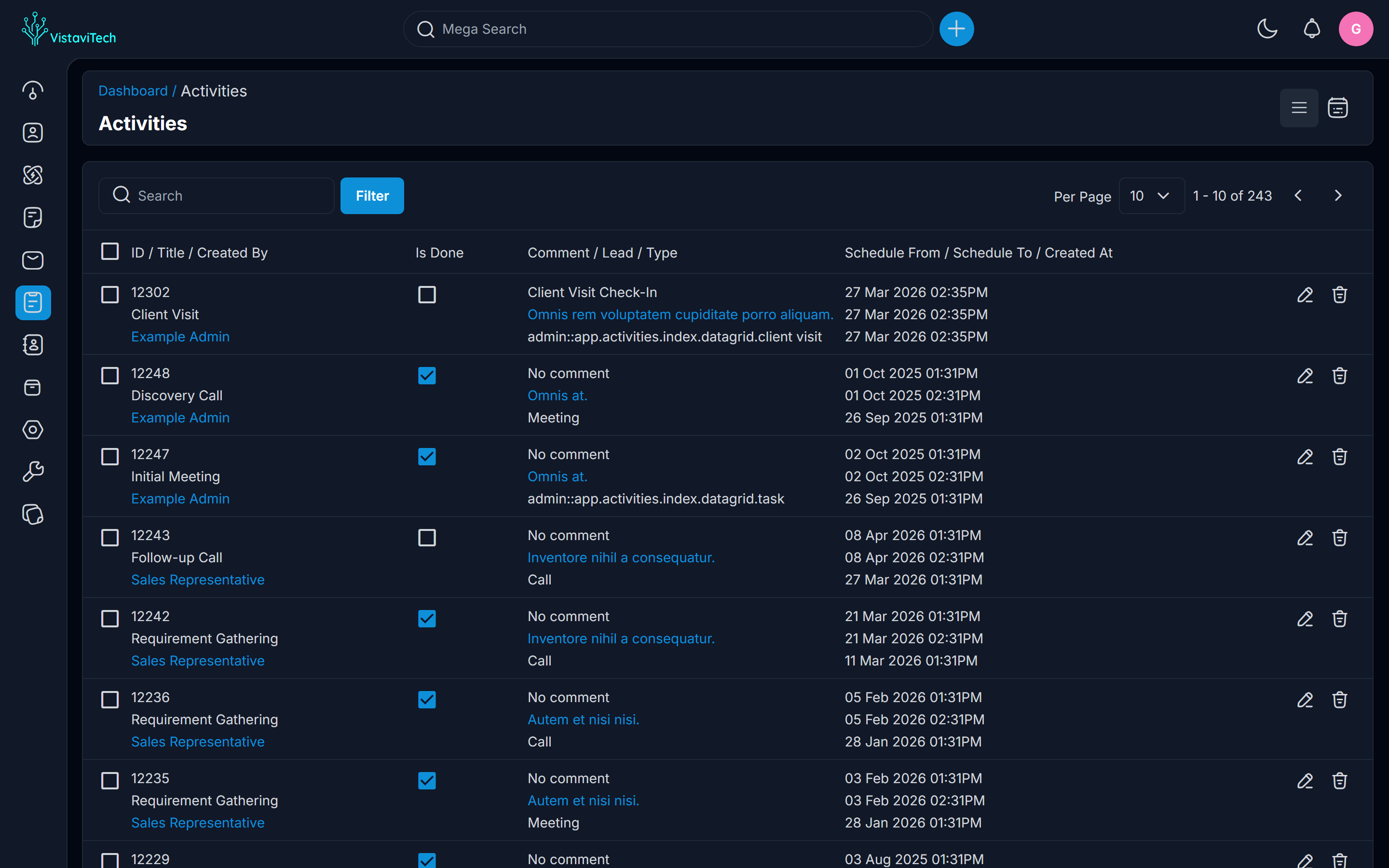Open notifications via the bell icon

pyautogui.click(x=1311, y=29)
